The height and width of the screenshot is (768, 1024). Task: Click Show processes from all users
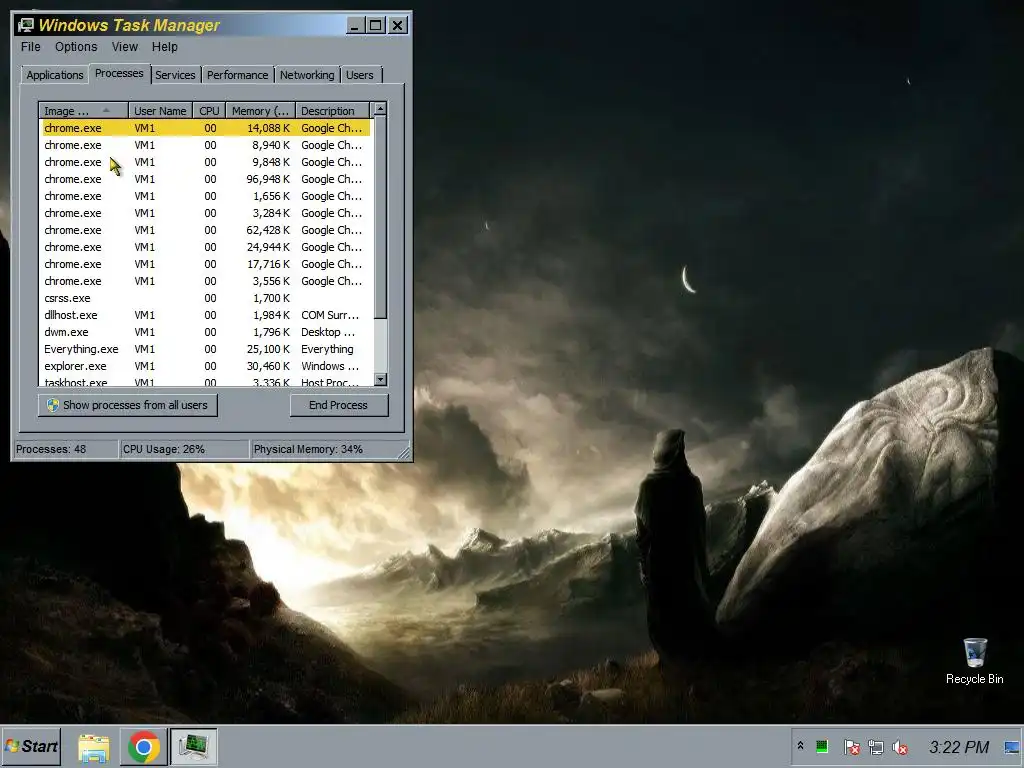[x=127, y=405]
